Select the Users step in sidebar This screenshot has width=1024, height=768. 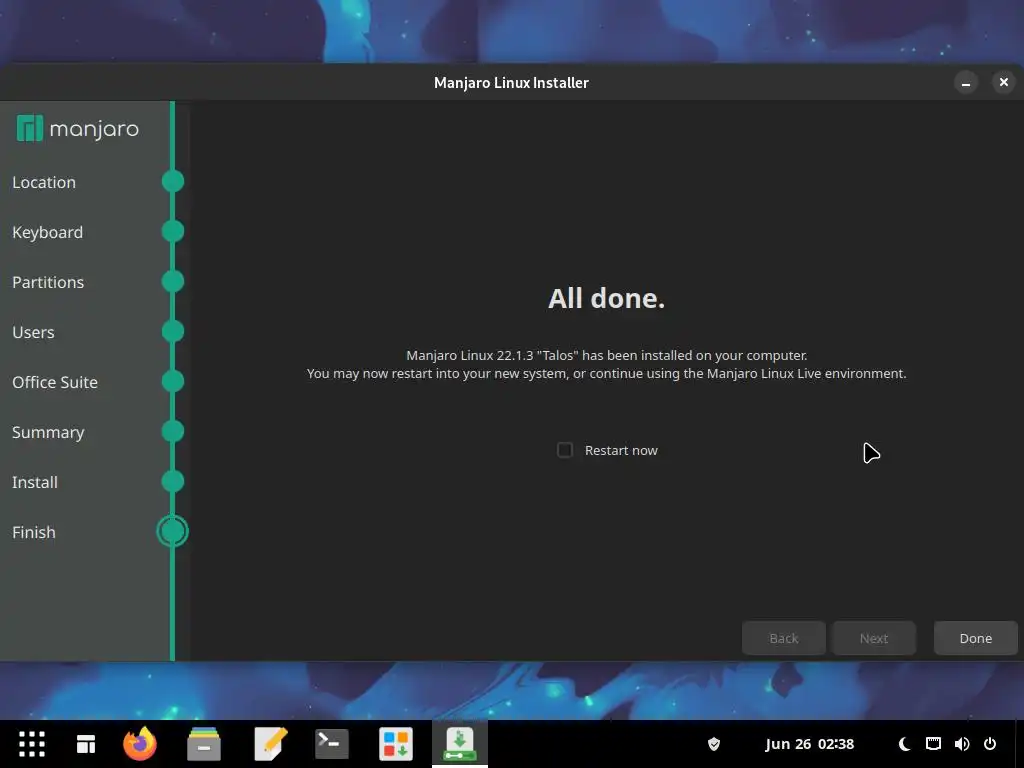click(x=33, y=332)
